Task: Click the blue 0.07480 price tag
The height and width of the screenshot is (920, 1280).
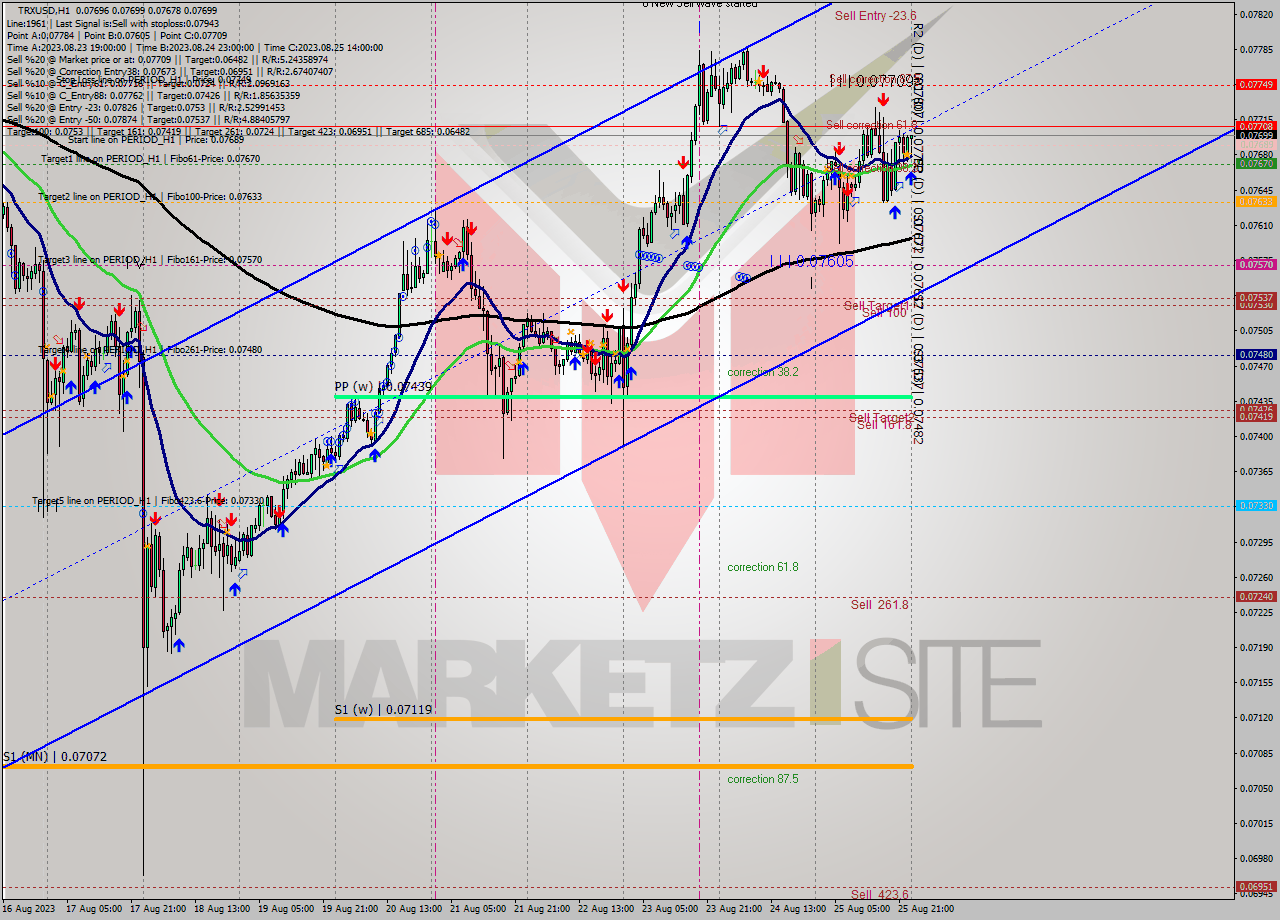Action: (x=1256, y=354)
